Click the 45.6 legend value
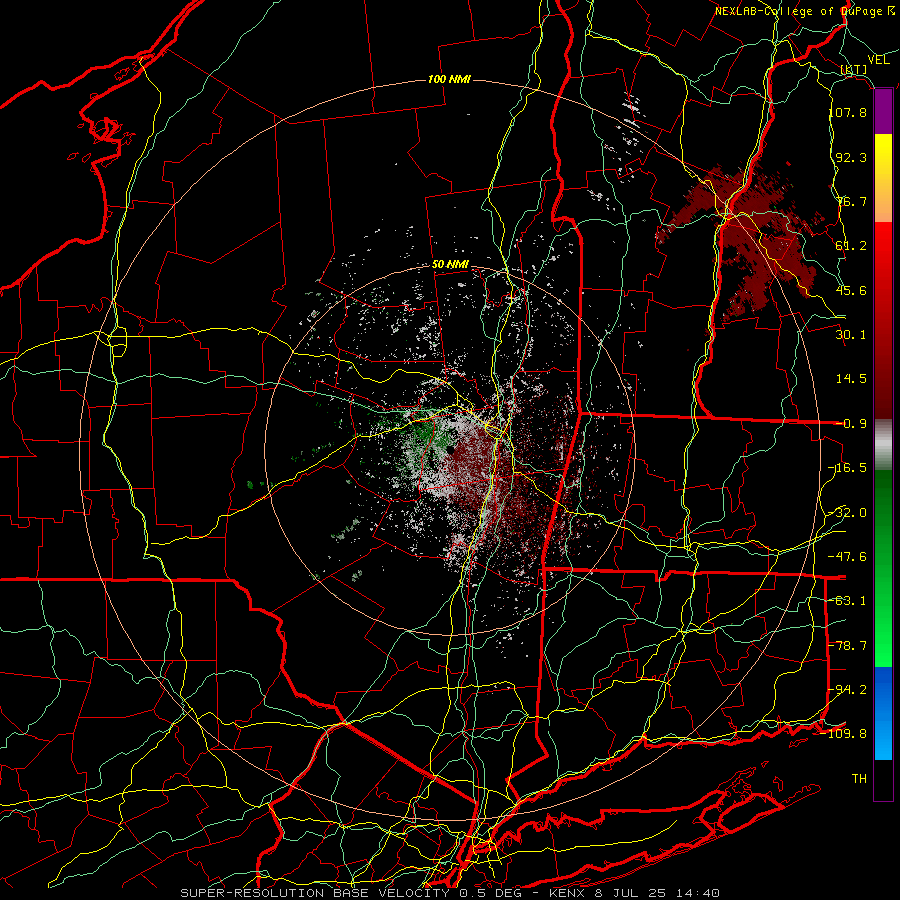 [x=851, y=290]
